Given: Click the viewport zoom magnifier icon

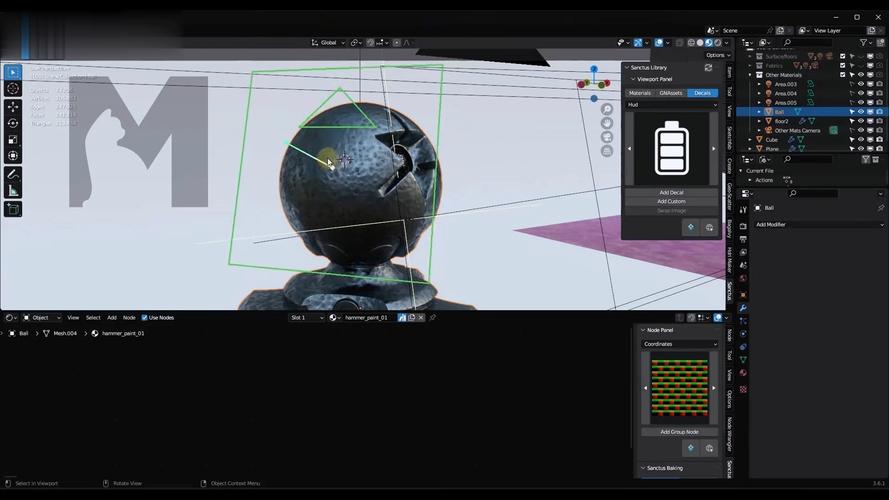Looking at the screenshot, I should [607, 109].
